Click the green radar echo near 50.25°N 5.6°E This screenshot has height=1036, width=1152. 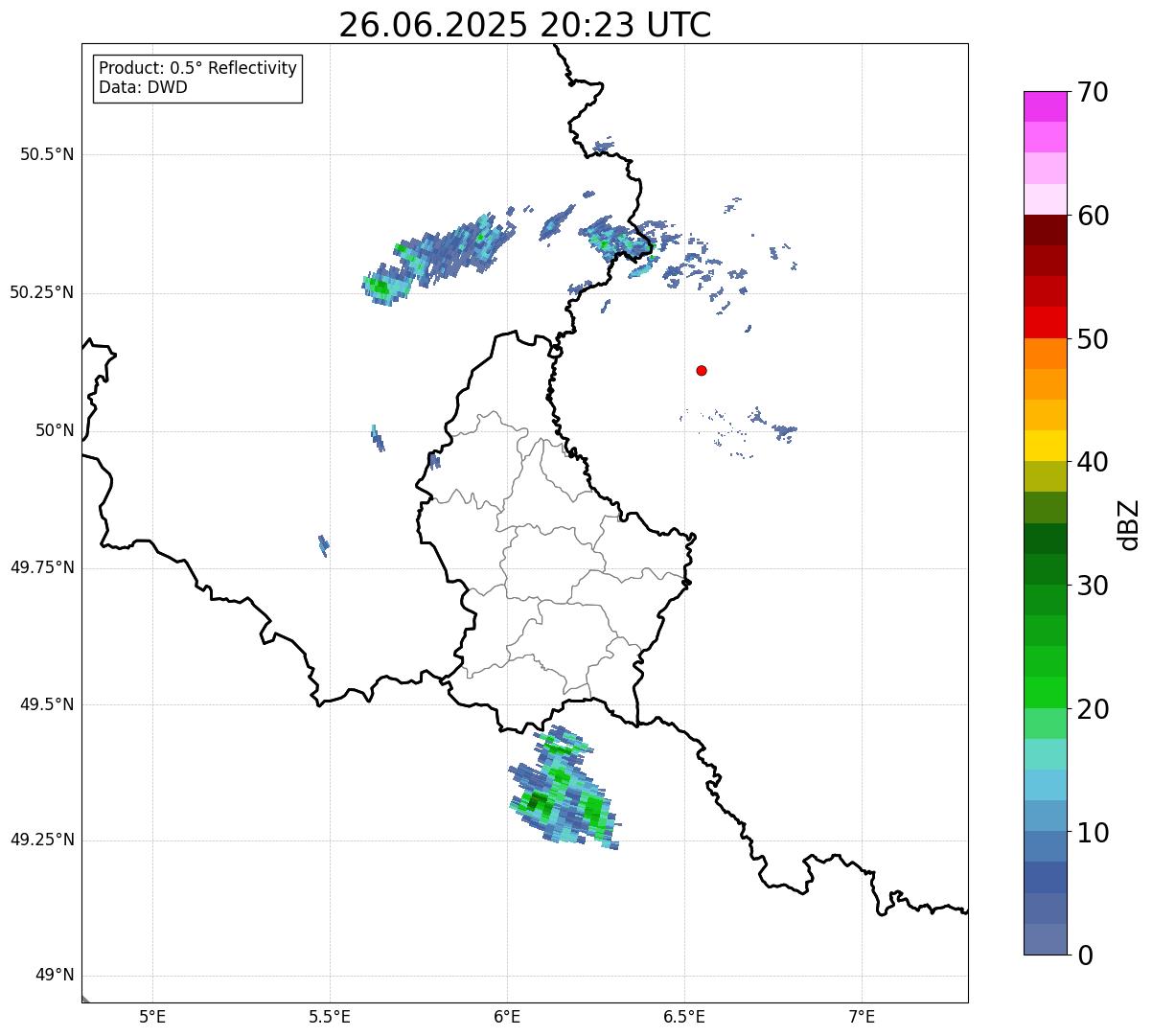point(385,286)
